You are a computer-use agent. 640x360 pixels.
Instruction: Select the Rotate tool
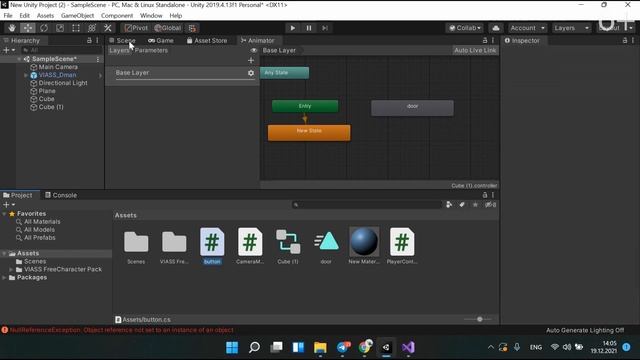coord(44,28)
